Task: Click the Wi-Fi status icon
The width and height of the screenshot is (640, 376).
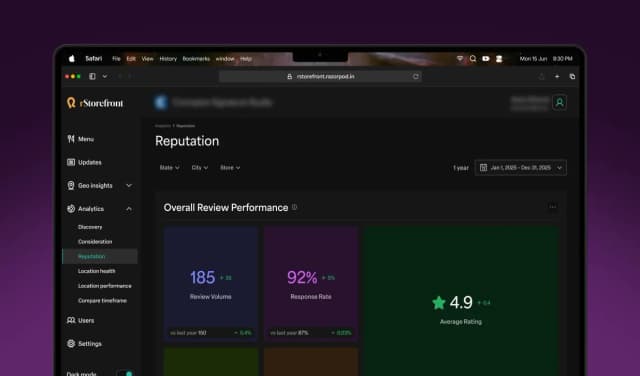Action: click(x=460, y=59)
